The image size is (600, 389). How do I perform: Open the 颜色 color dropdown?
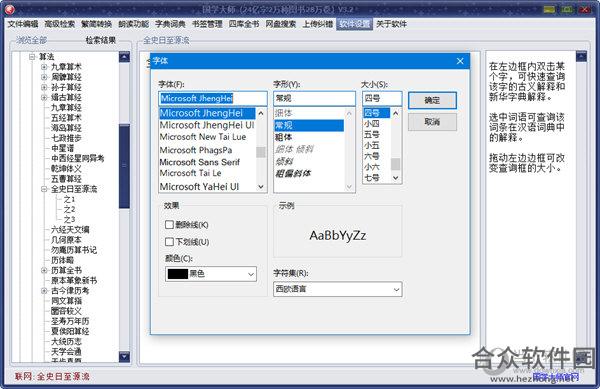coord(211,274)
